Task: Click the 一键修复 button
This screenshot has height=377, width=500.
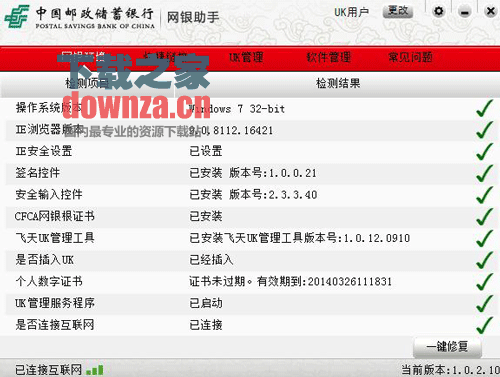Action: [447, 347]
